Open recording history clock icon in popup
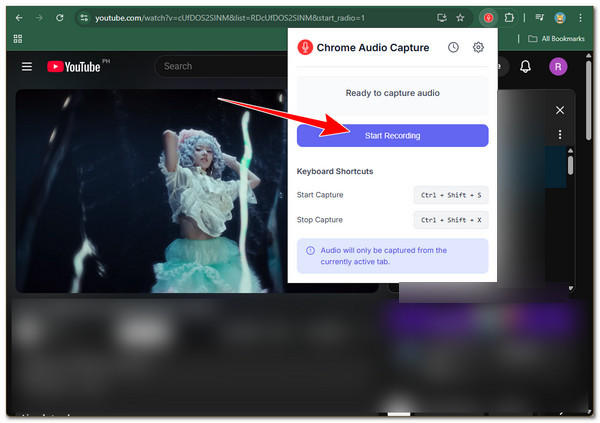 (453, 47)
